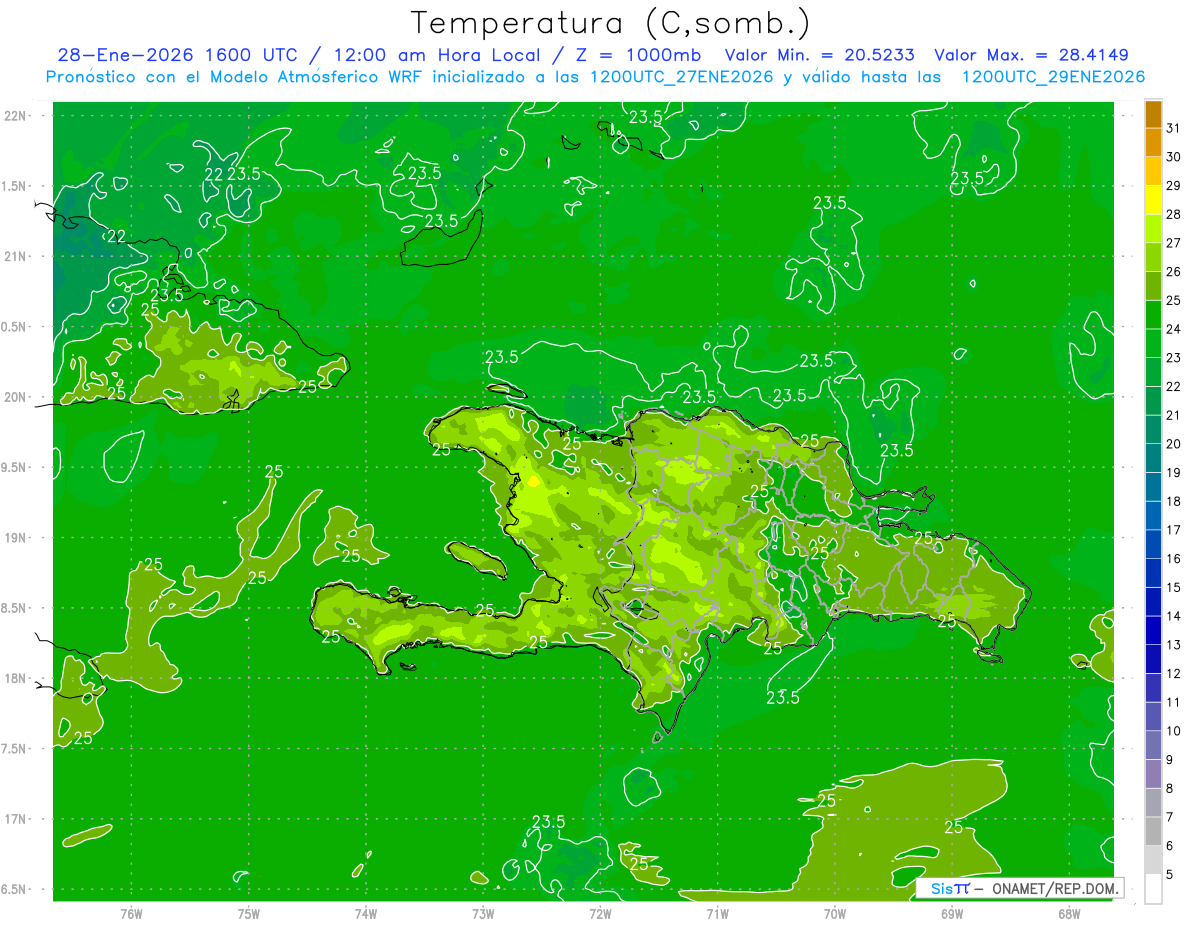Click the colorbar label "12"
Viewport: 1200px width, 927px height.
pyautogui.click(x=1174, y=674)
